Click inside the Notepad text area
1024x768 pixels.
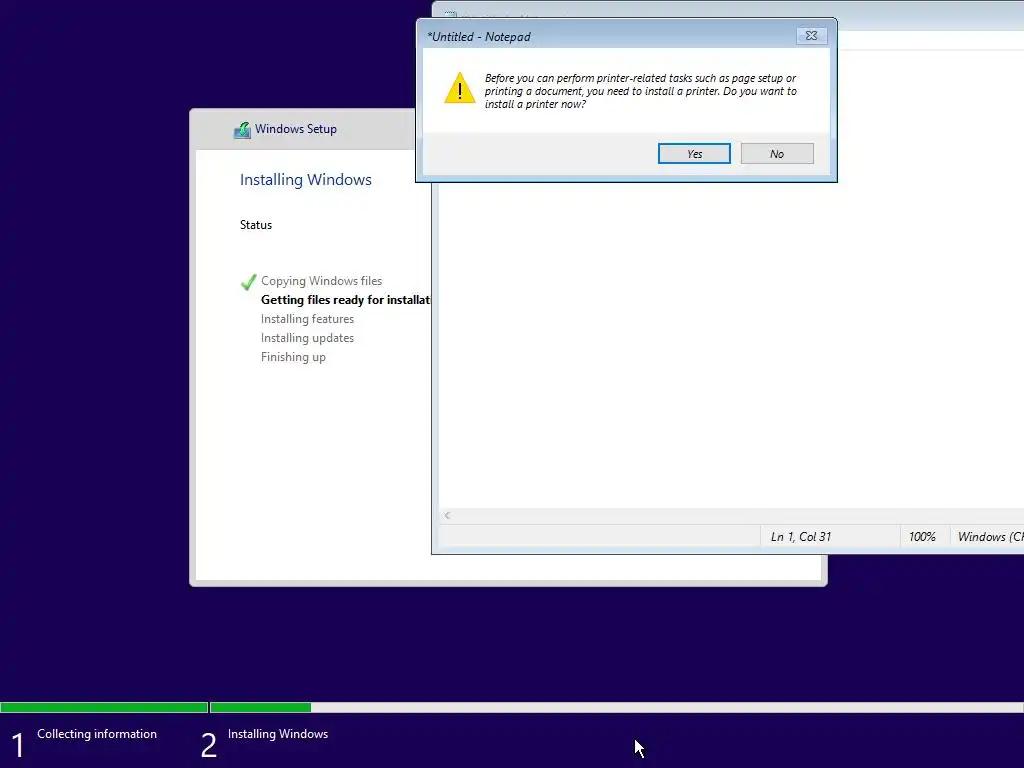(731, 346)
